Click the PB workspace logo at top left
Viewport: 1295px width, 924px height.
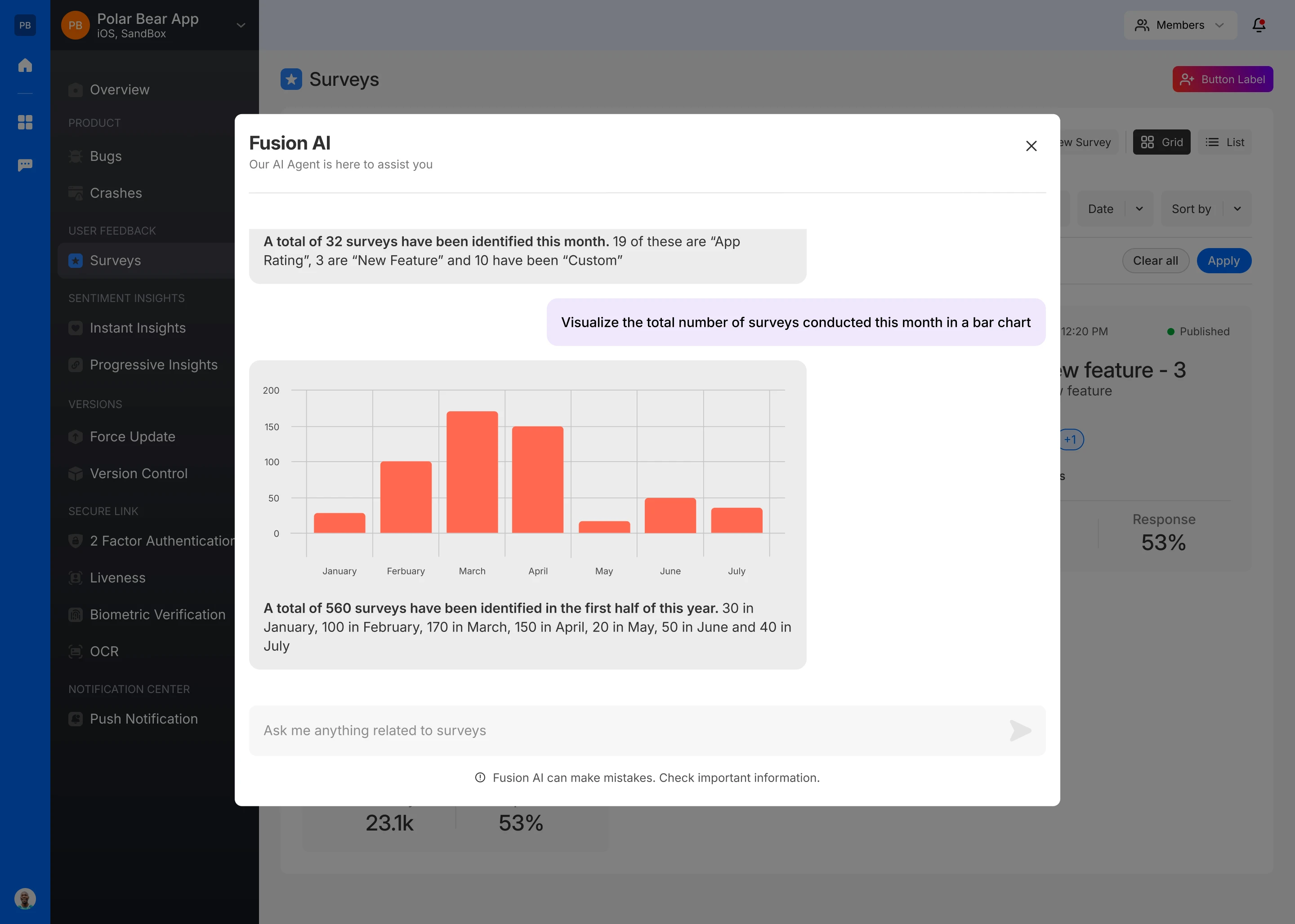click(x=25, y=25)
